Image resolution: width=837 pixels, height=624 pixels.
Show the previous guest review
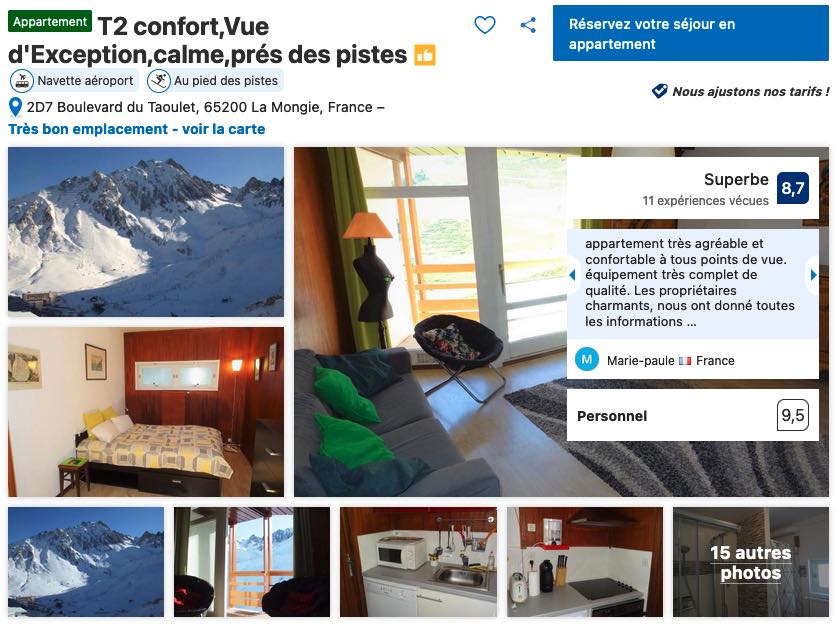coord(572,275)
